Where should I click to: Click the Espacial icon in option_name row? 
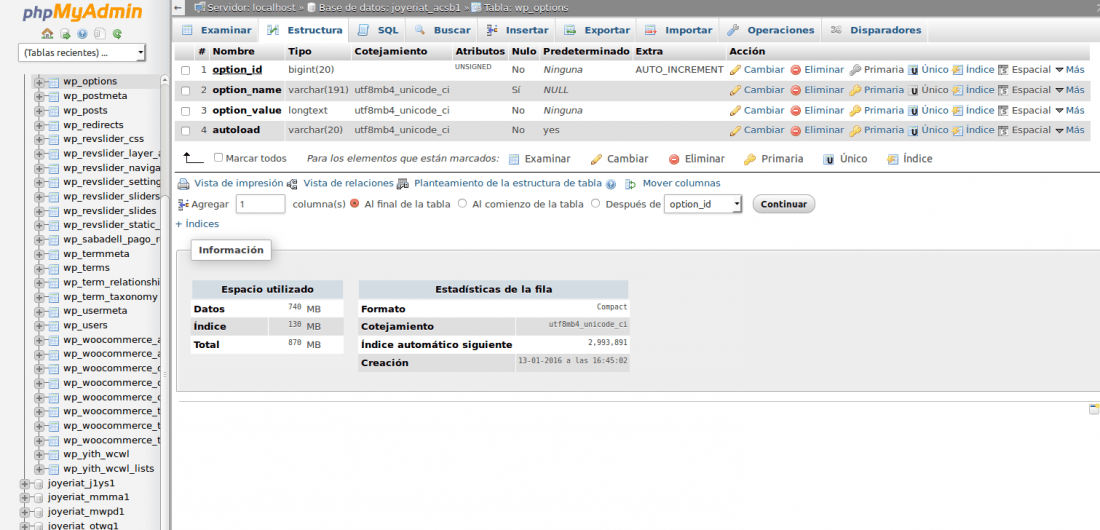(x=1003, y=90)
